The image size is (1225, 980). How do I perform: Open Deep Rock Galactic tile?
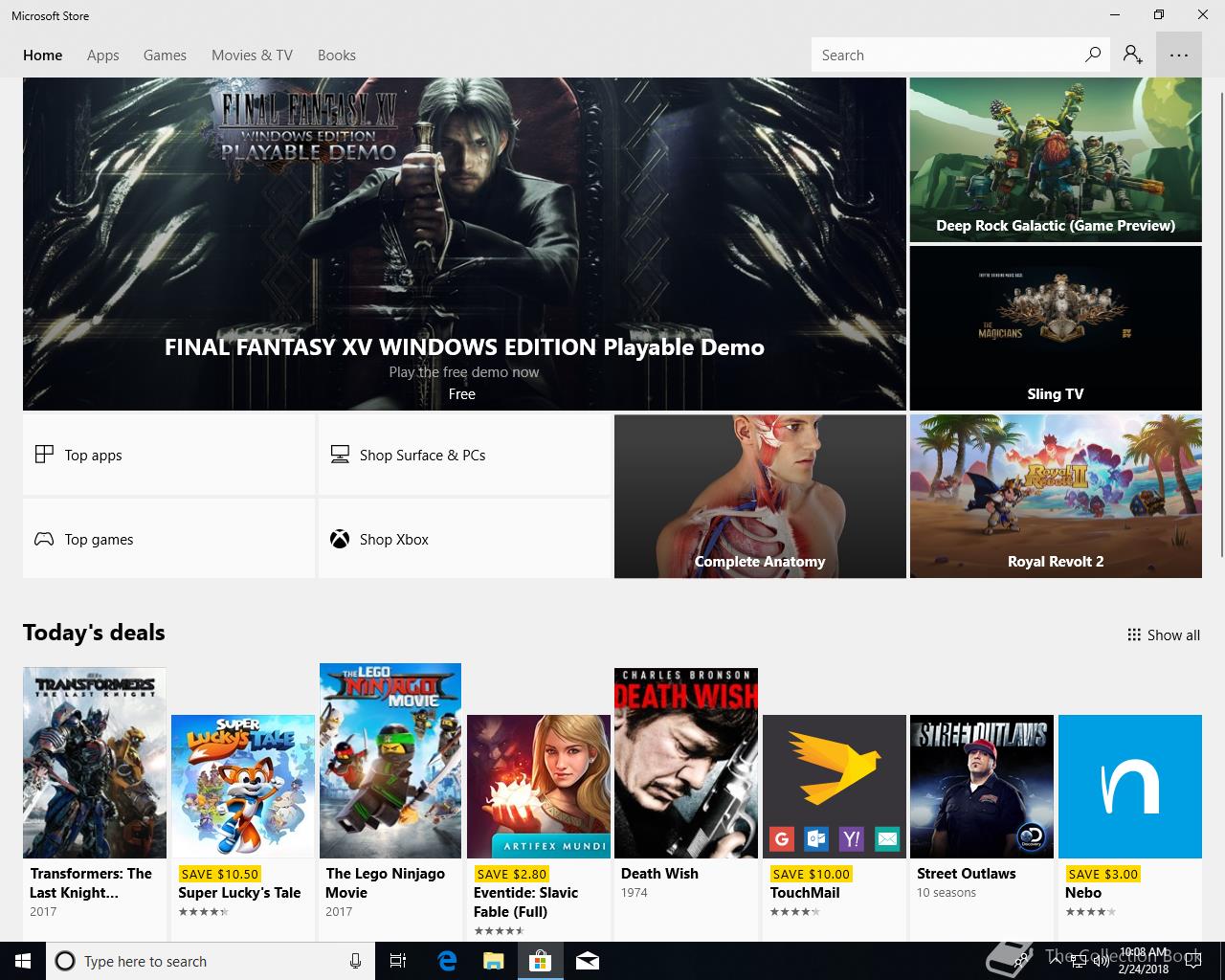pyautogui.click(x=1056, y=160)
